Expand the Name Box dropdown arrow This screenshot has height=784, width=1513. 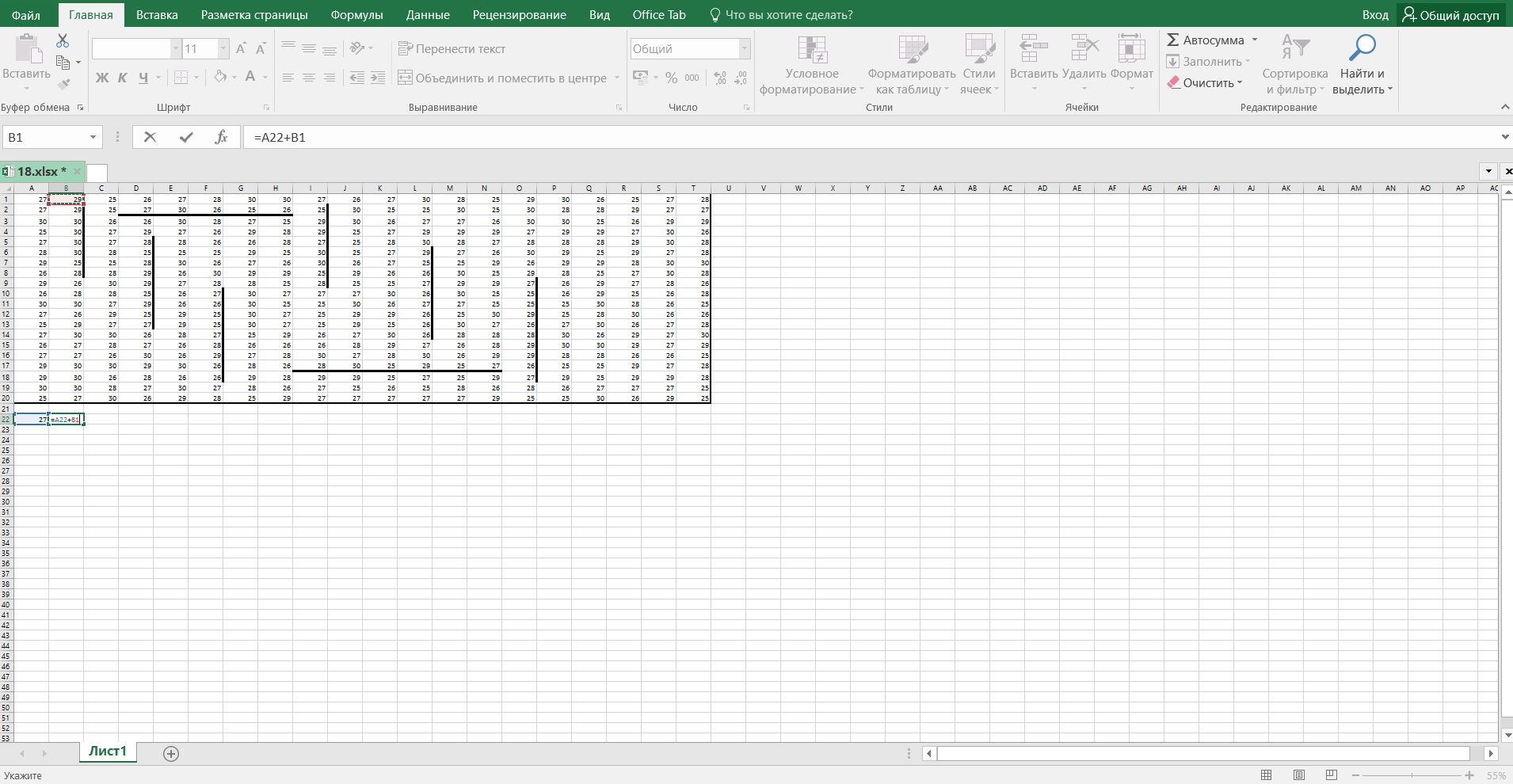click(93, 137)
